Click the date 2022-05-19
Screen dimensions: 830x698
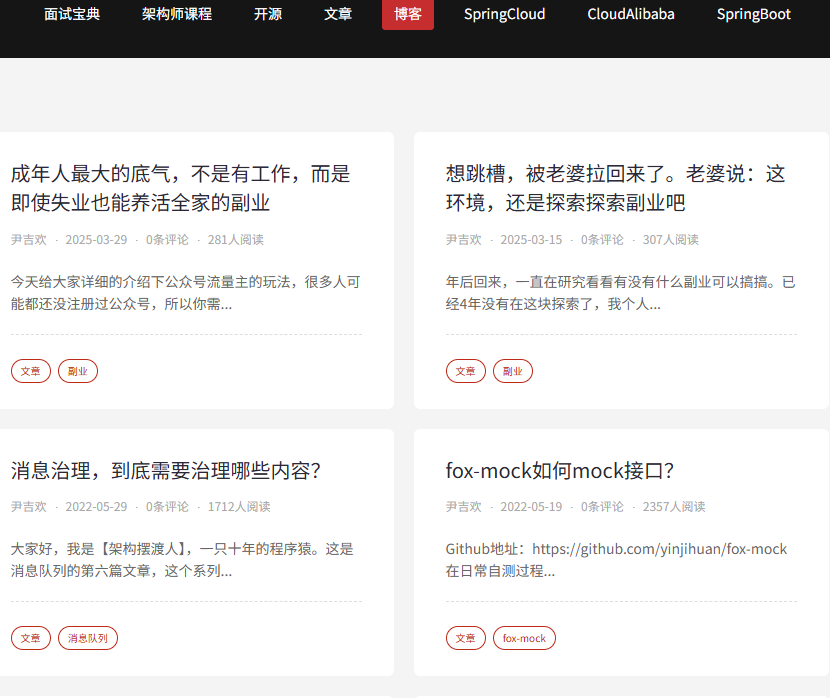click(x=531, y=506)
